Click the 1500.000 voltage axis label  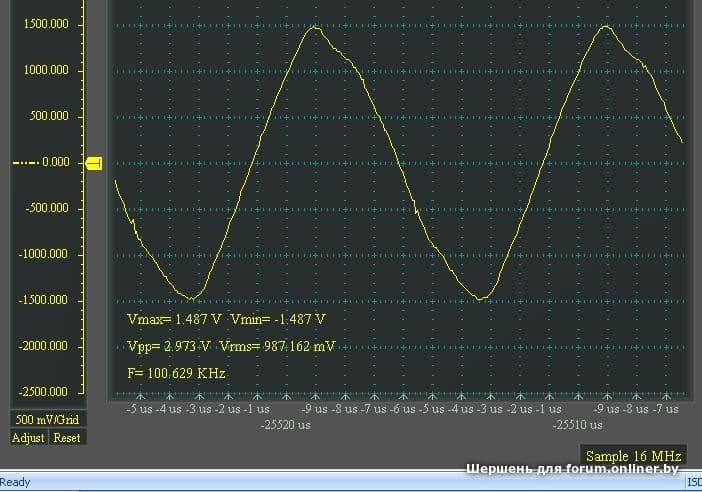coord(46,24)
